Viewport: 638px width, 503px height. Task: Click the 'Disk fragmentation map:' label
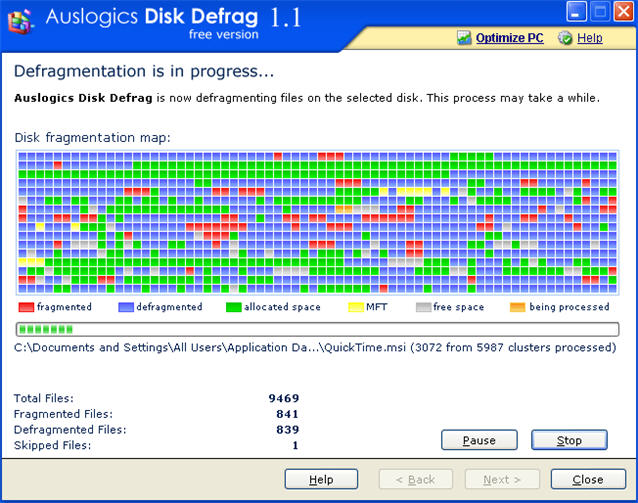click(92, 138)
